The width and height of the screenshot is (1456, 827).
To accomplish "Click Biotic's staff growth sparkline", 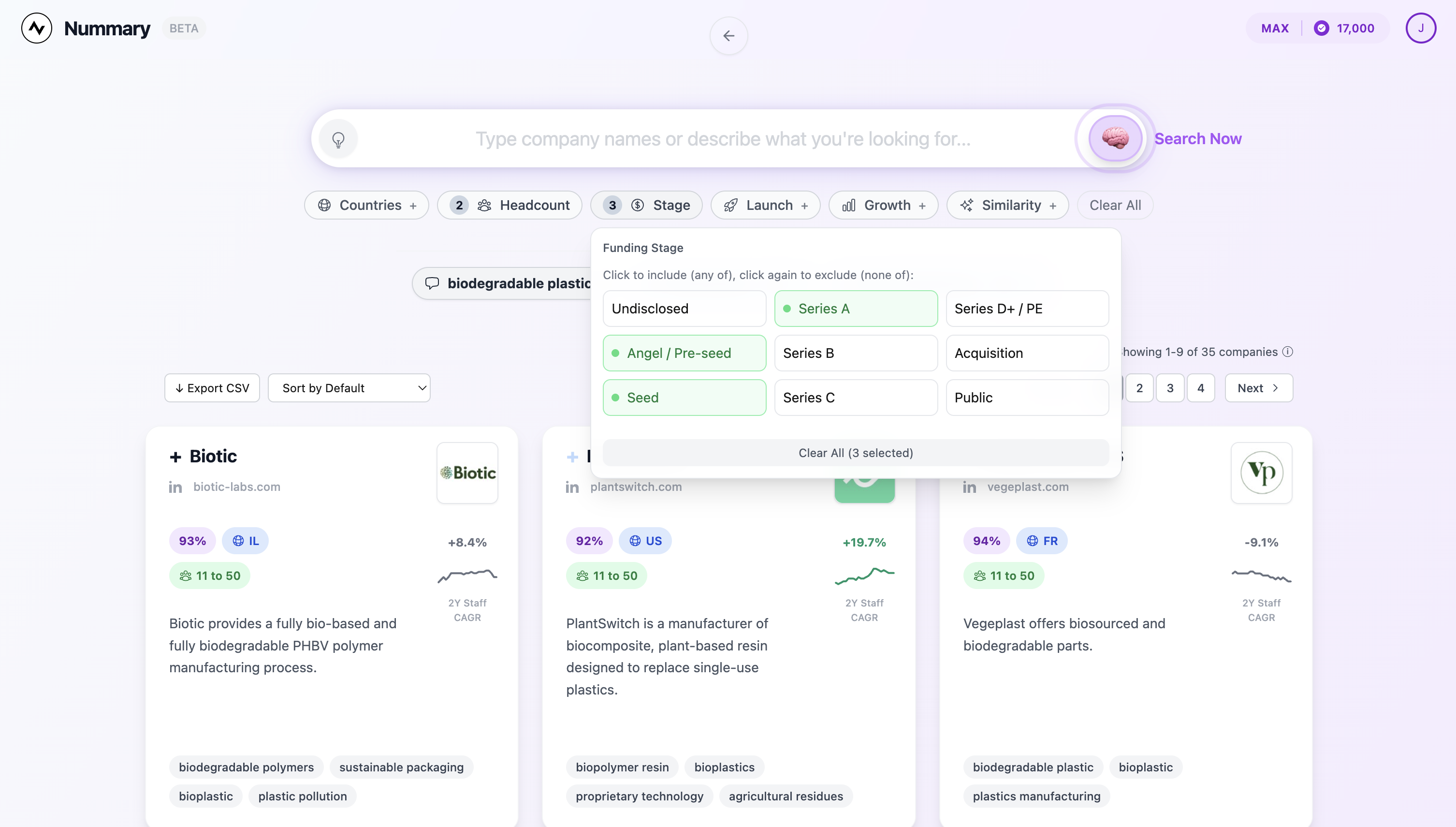I will coord(467,576).
